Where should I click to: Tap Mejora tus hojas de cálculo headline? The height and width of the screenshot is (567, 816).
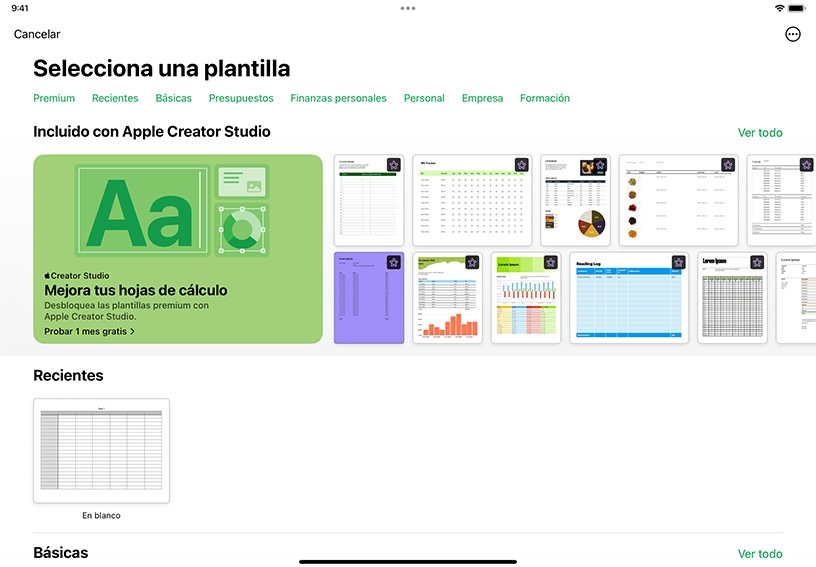[136, 290]
